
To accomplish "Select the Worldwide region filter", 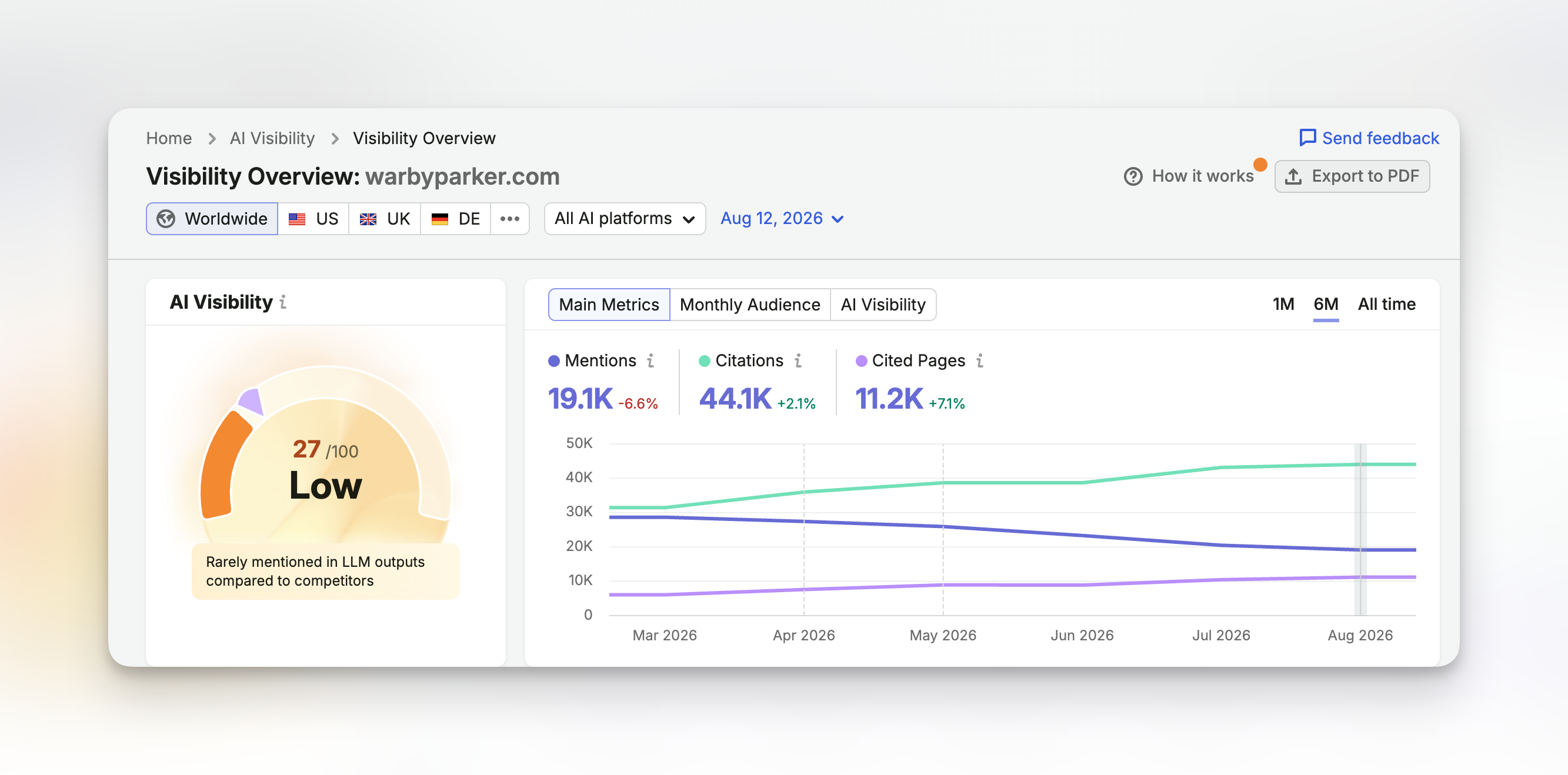I will 212,219.
